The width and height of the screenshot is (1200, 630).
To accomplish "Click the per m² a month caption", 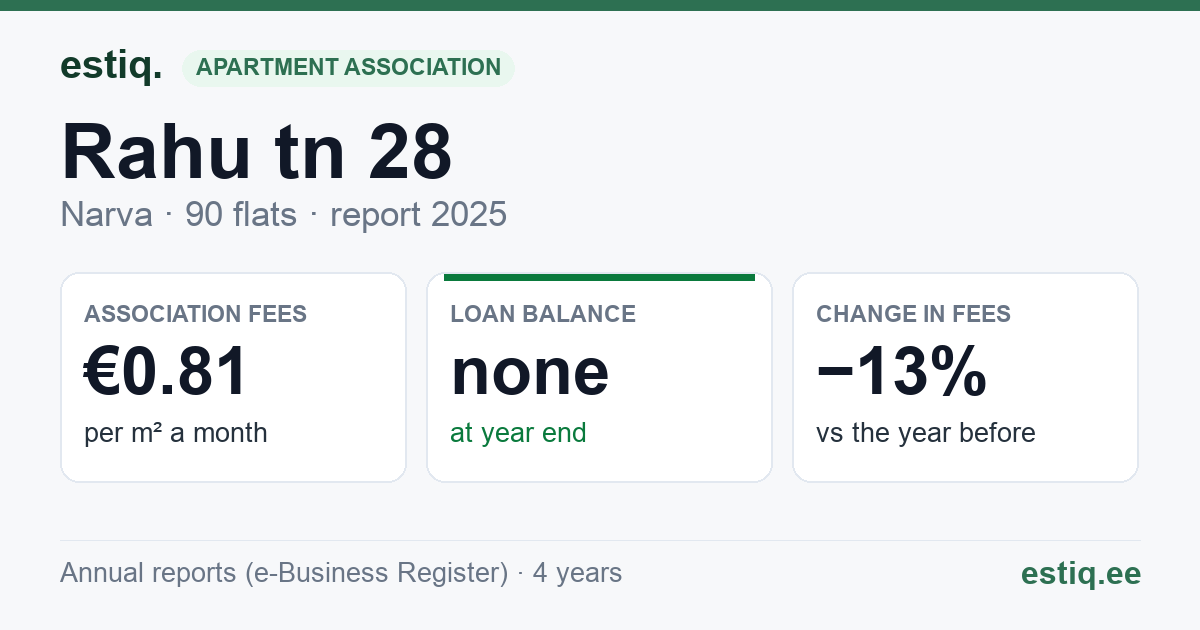I will (x=176, y=433).
